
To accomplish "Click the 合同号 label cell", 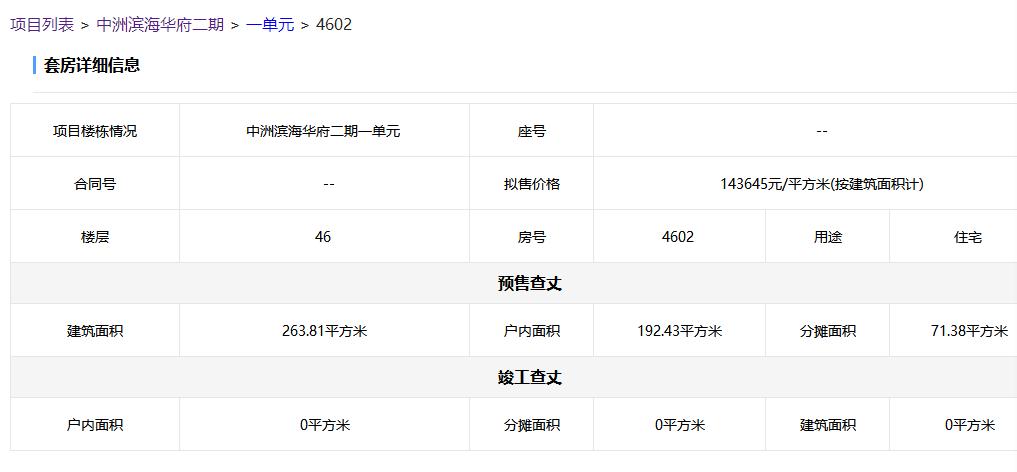I will coord(95,184).
